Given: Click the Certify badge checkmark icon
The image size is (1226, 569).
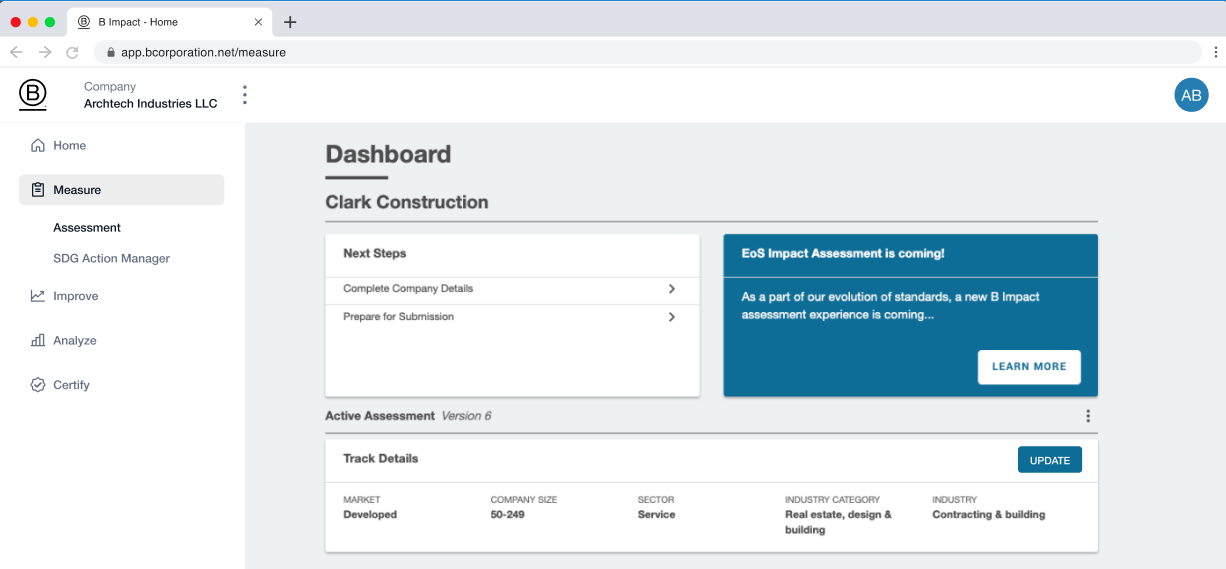Looking at the screenshot, I should [x=38, y=385].
